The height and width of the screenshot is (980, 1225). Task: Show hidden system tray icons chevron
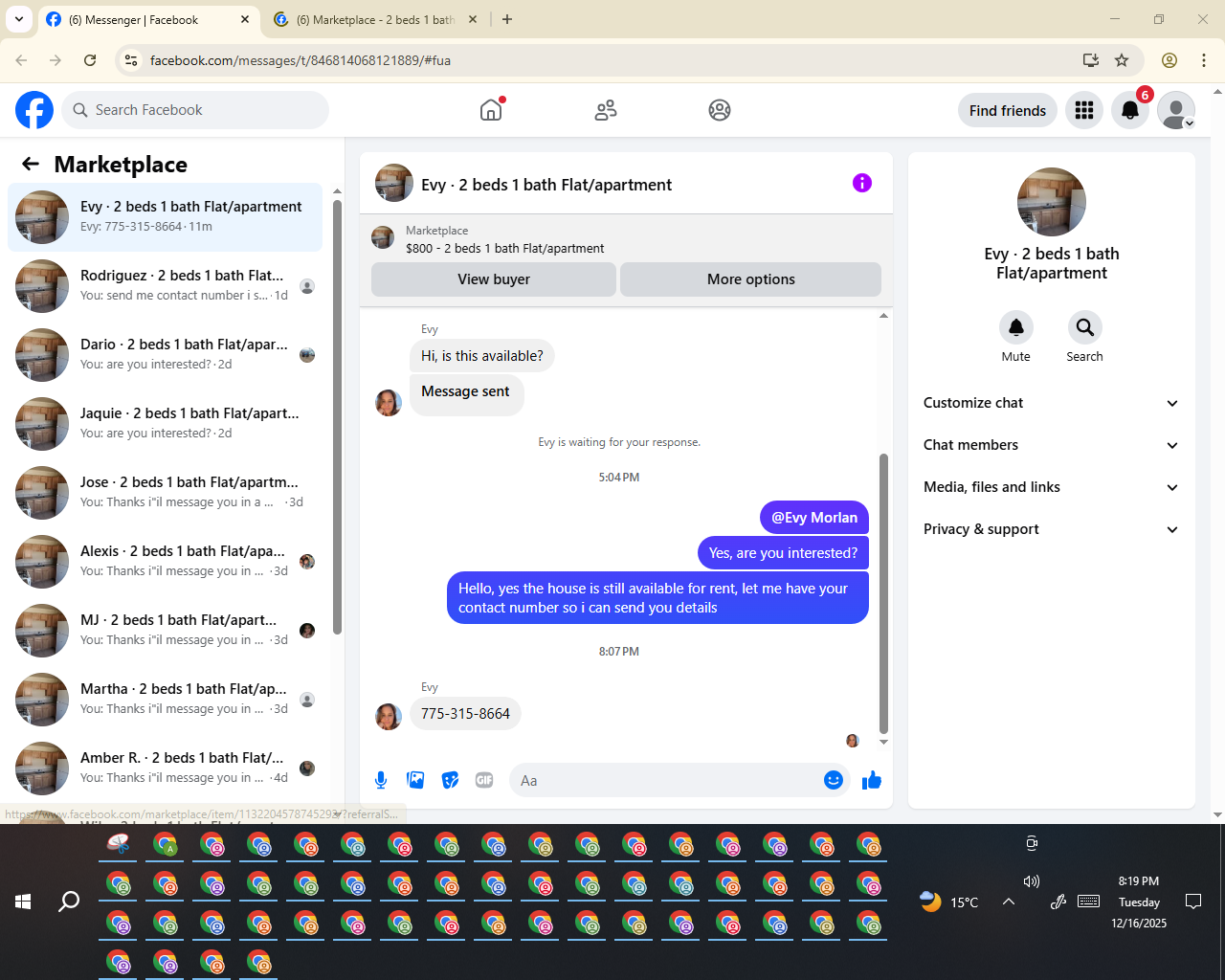[1009, 902]
